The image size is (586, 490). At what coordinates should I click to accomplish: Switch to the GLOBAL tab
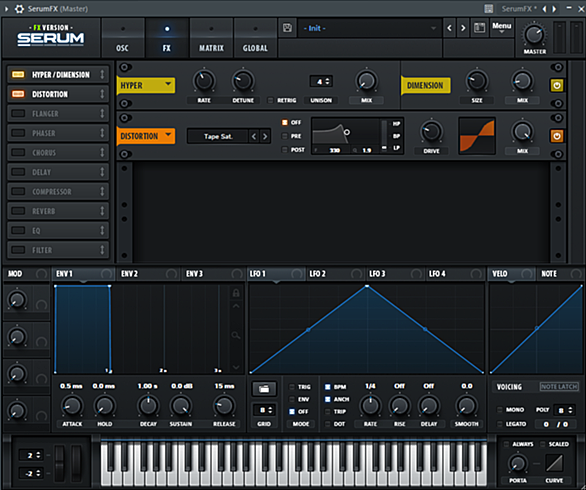[x=255, y=39]
